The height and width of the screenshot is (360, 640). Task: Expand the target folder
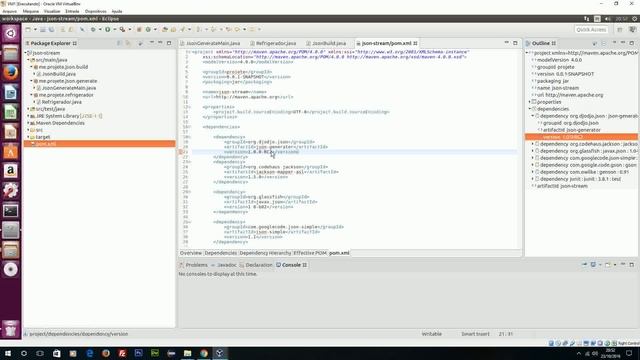click(29, 137)
